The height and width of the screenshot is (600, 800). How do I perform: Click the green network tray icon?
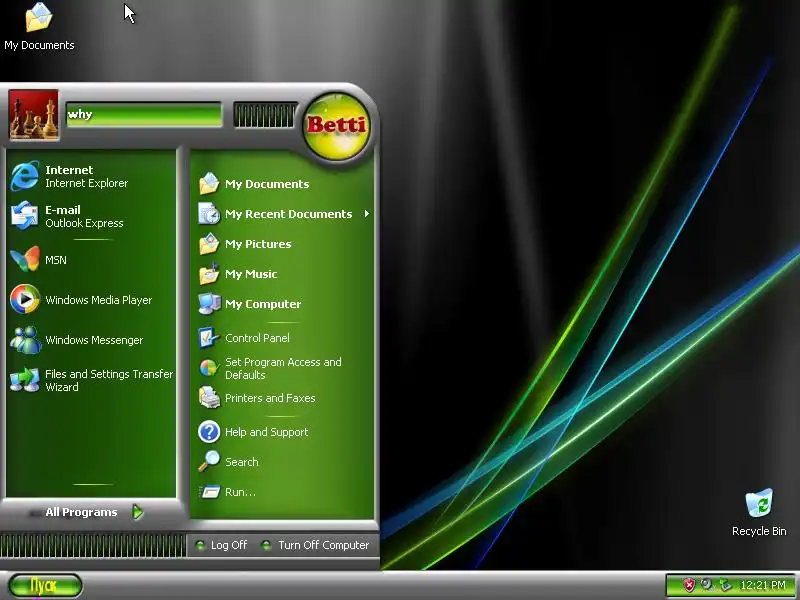click(724, 585)
